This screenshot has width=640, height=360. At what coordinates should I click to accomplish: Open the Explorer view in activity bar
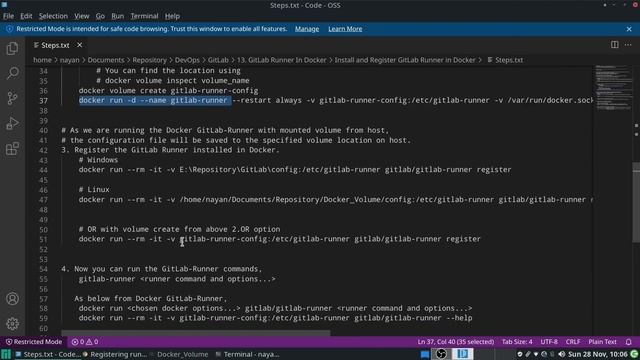tap(12, 49)
